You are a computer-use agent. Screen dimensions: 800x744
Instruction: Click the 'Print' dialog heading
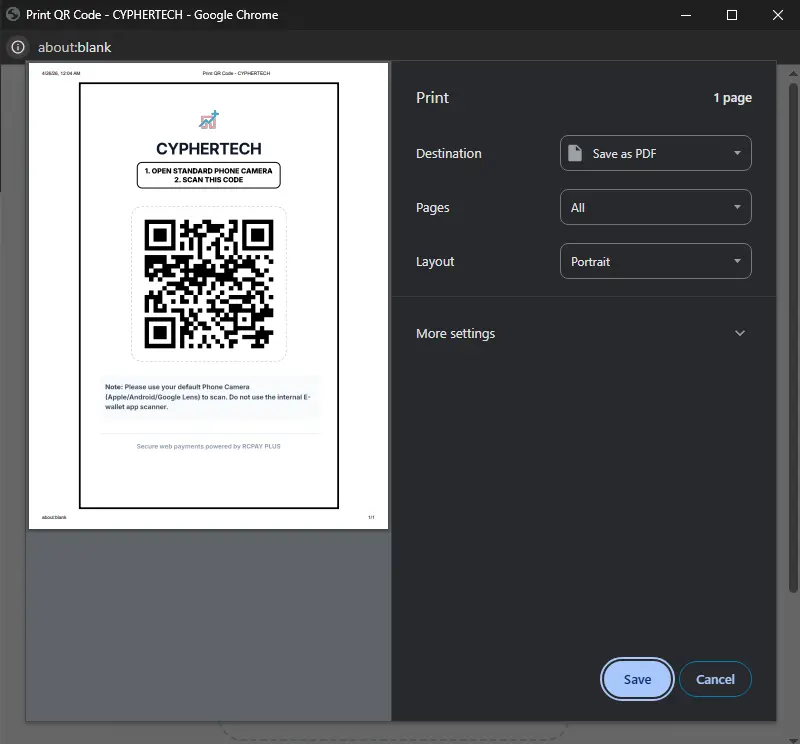432,97
